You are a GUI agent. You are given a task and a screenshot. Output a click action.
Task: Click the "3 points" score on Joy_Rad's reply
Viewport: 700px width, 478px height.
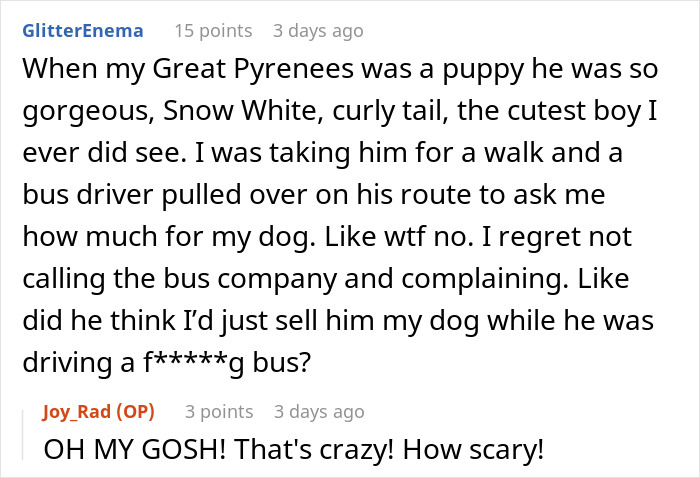pos(219,411)
